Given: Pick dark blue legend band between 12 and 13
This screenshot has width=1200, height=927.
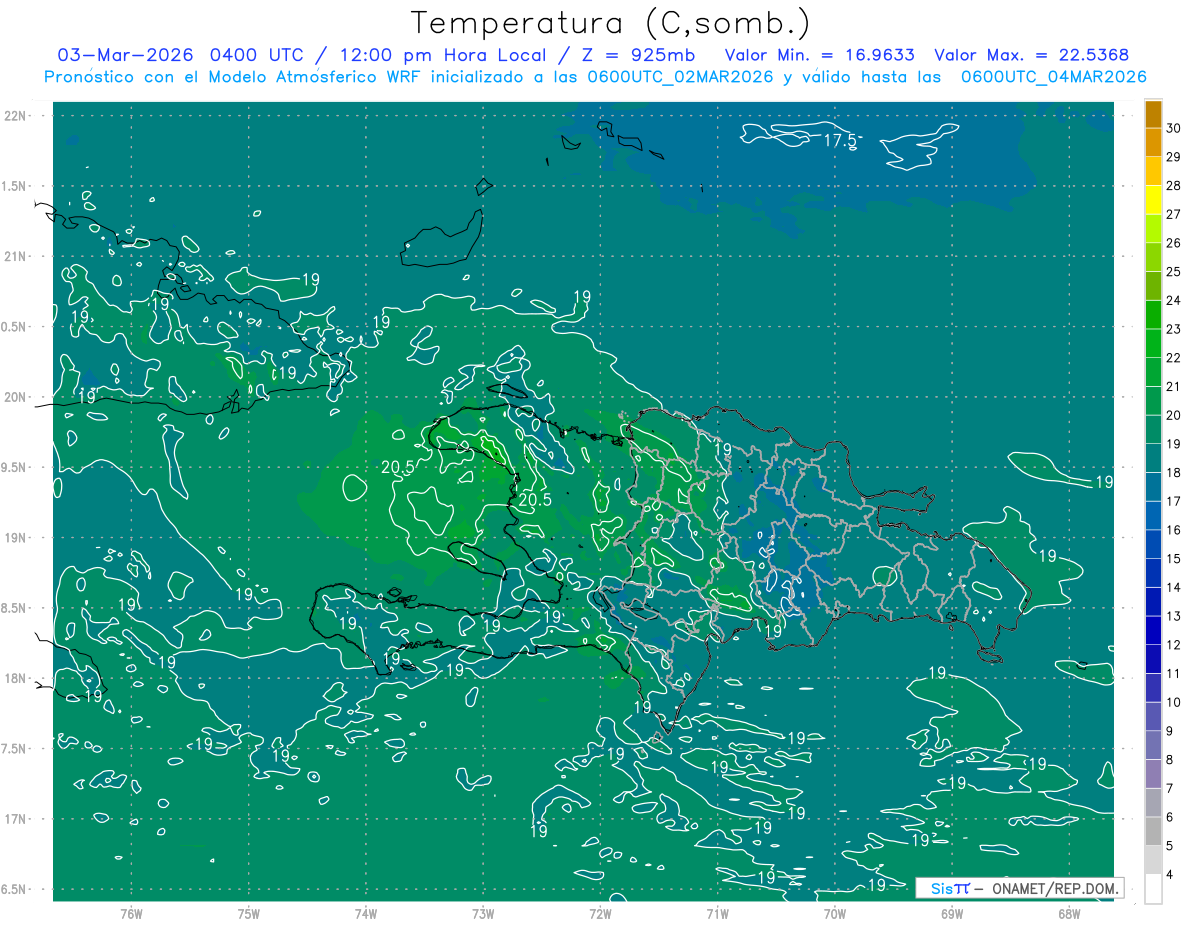Looking at the screenshot, I should pos(1153,630).
